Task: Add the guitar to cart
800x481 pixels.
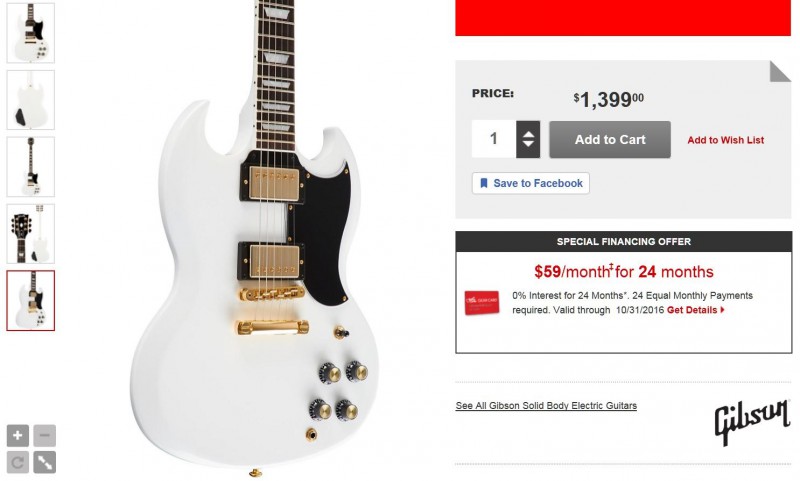Action: click(x=610, y=139)
